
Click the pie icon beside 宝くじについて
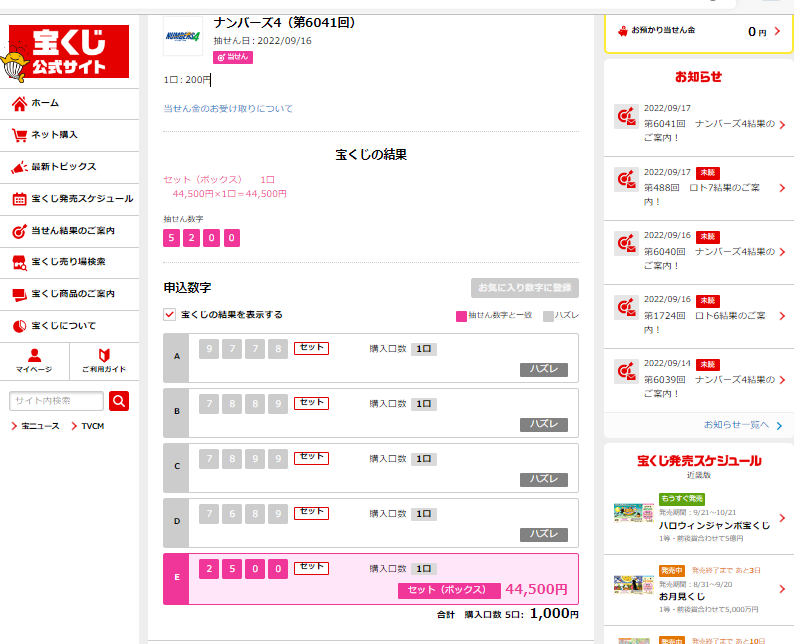[x=19, y=327]
